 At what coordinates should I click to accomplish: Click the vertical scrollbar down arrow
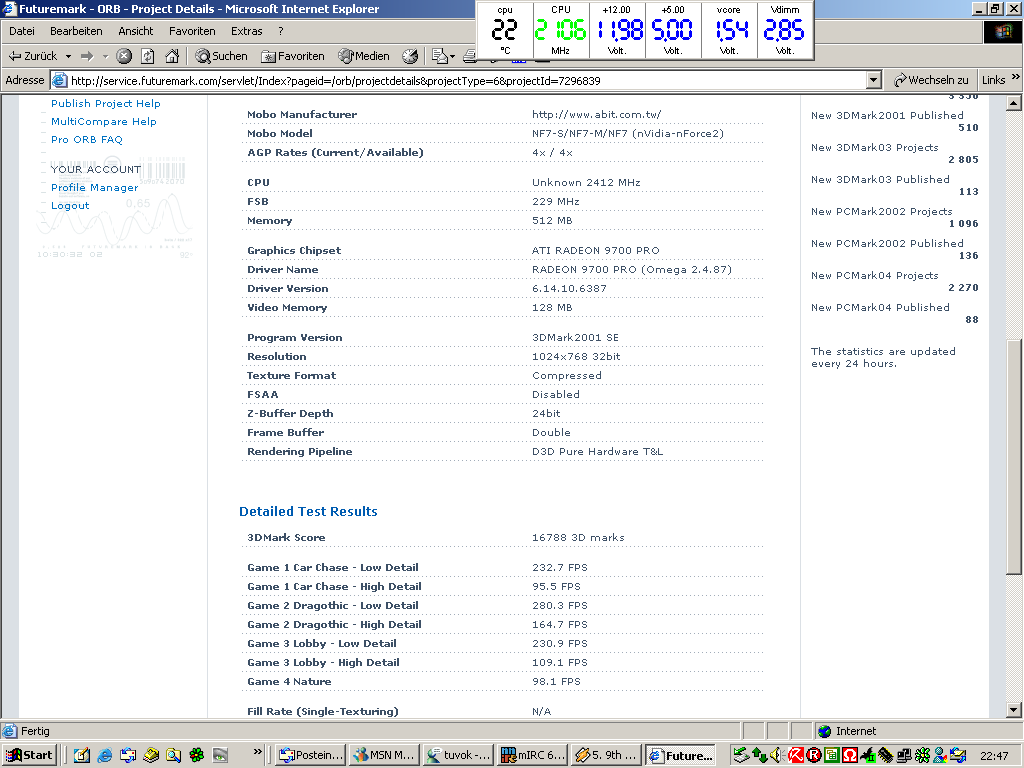1013,710
